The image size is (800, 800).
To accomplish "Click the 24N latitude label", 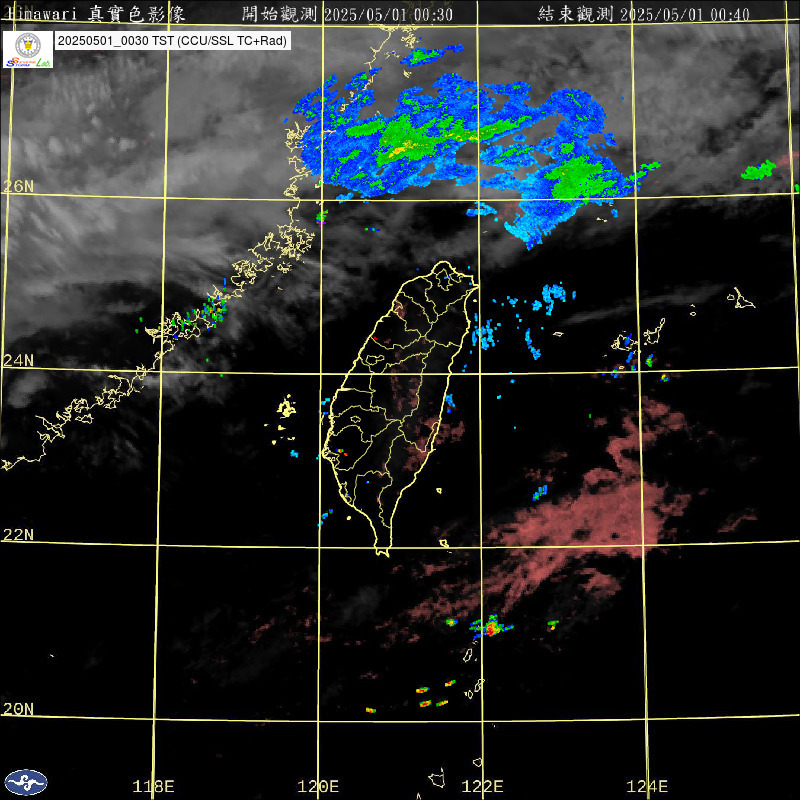I will (x=18, y=361).
